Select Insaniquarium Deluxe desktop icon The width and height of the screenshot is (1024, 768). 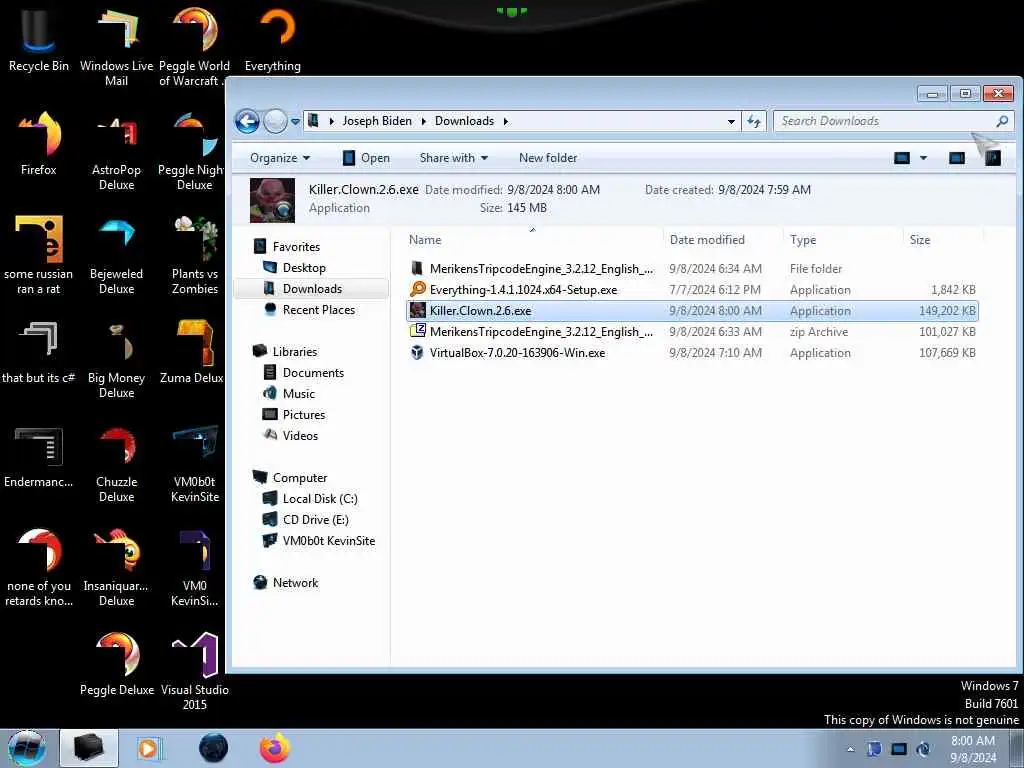116,568
